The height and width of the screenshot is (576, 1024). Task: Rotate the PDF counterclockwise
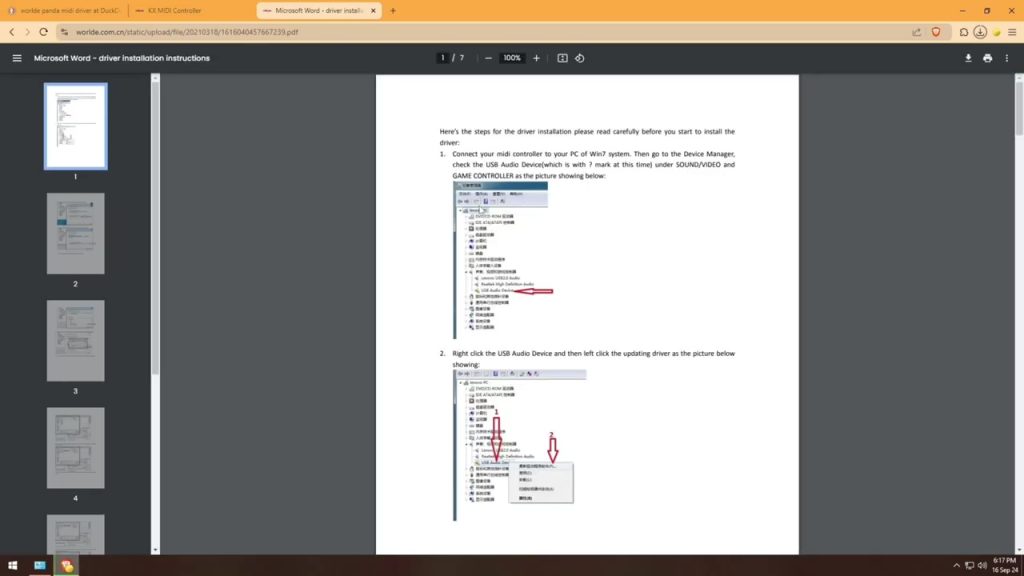click(x=579, y=58)
